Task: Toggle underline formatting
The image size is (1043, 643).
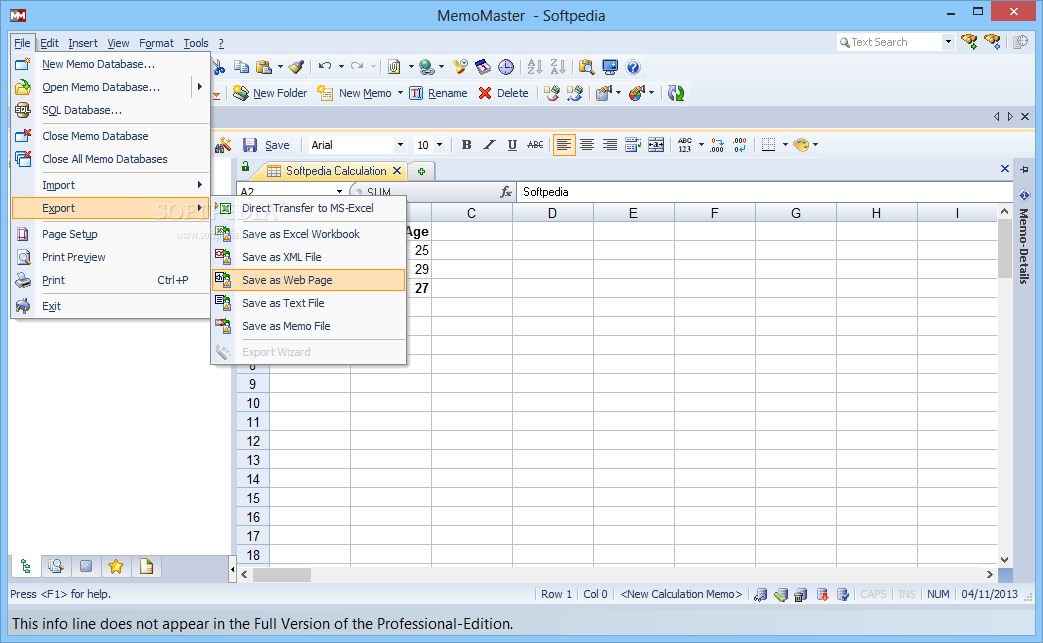Action: click(x=512, y=145)
